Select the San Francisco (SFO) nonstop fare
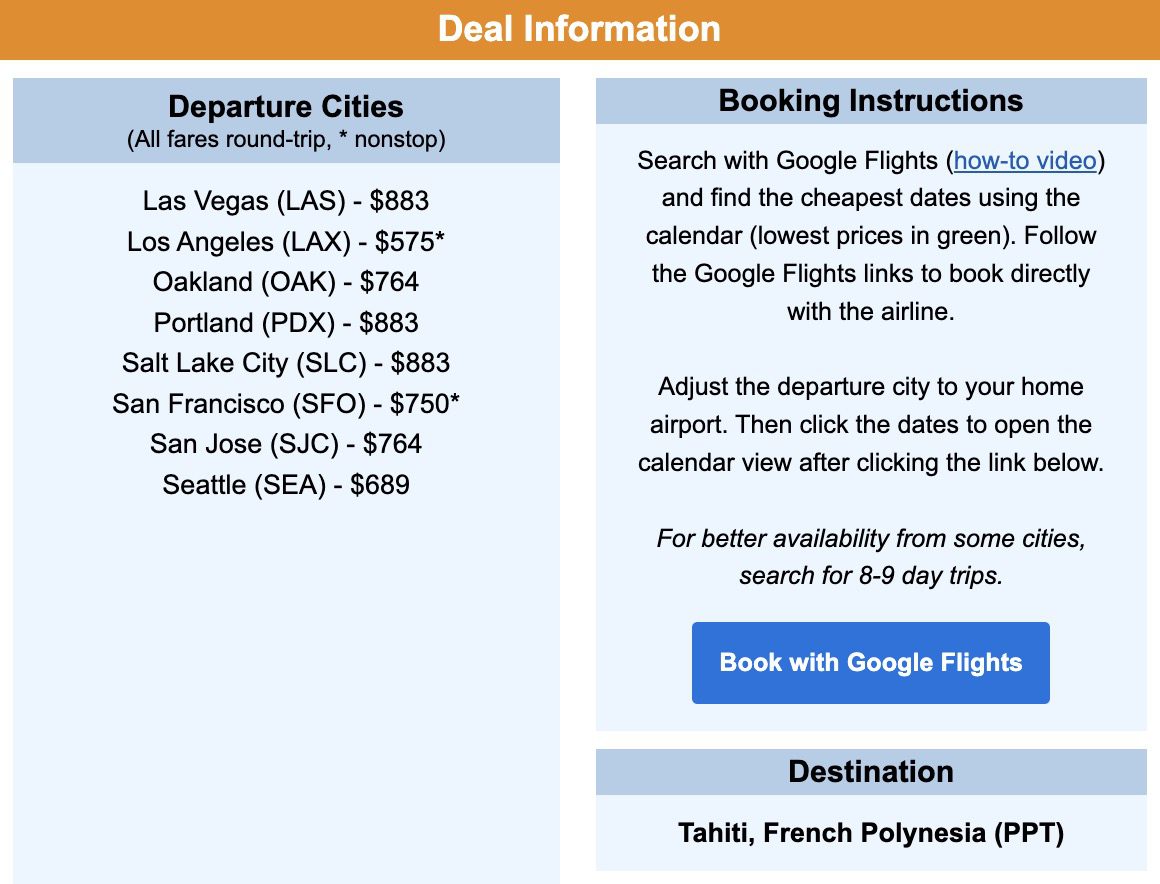1160x884 pixels. (x=285, y=404)
